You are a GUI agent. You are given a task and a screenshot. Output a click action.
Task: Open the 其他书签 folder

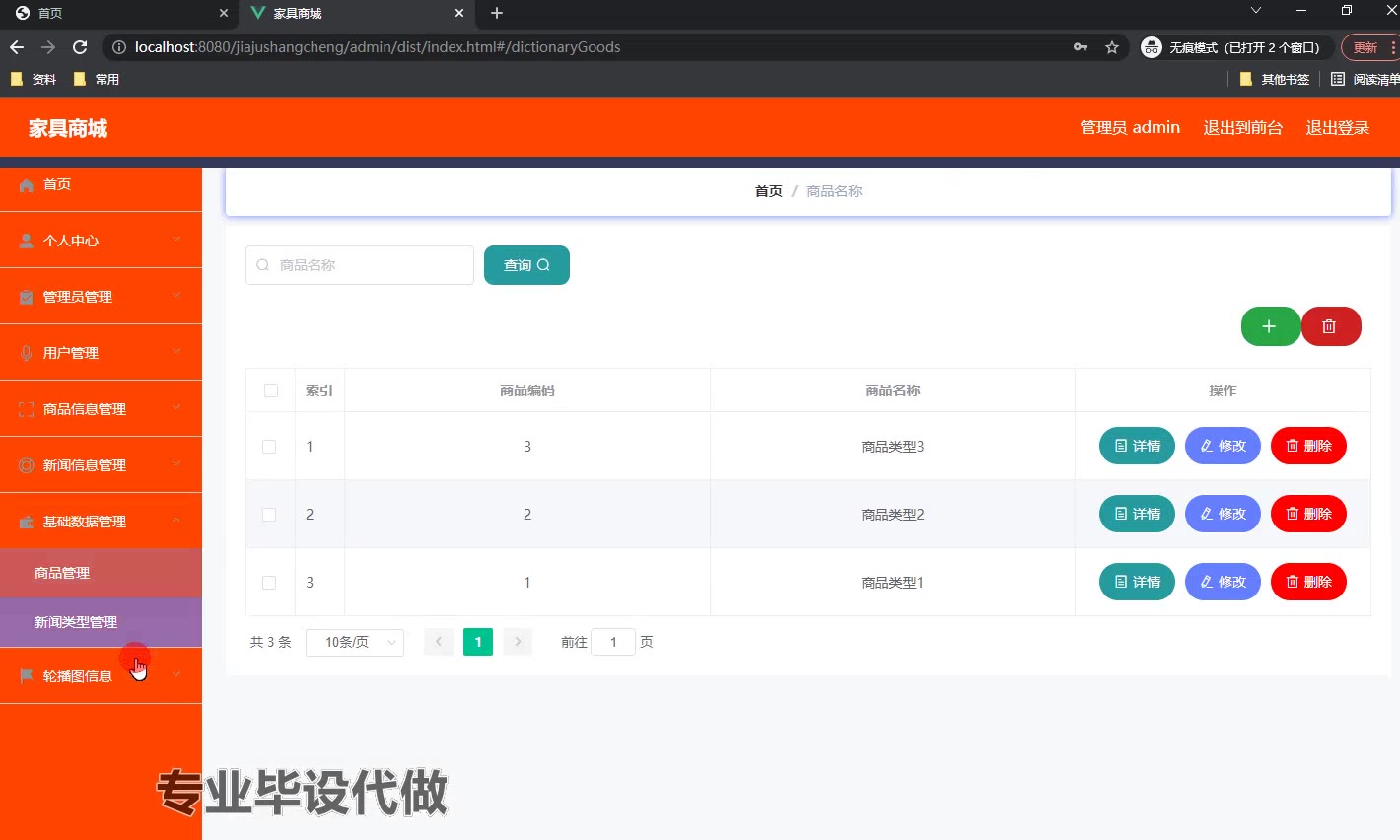pos(1275,79)
